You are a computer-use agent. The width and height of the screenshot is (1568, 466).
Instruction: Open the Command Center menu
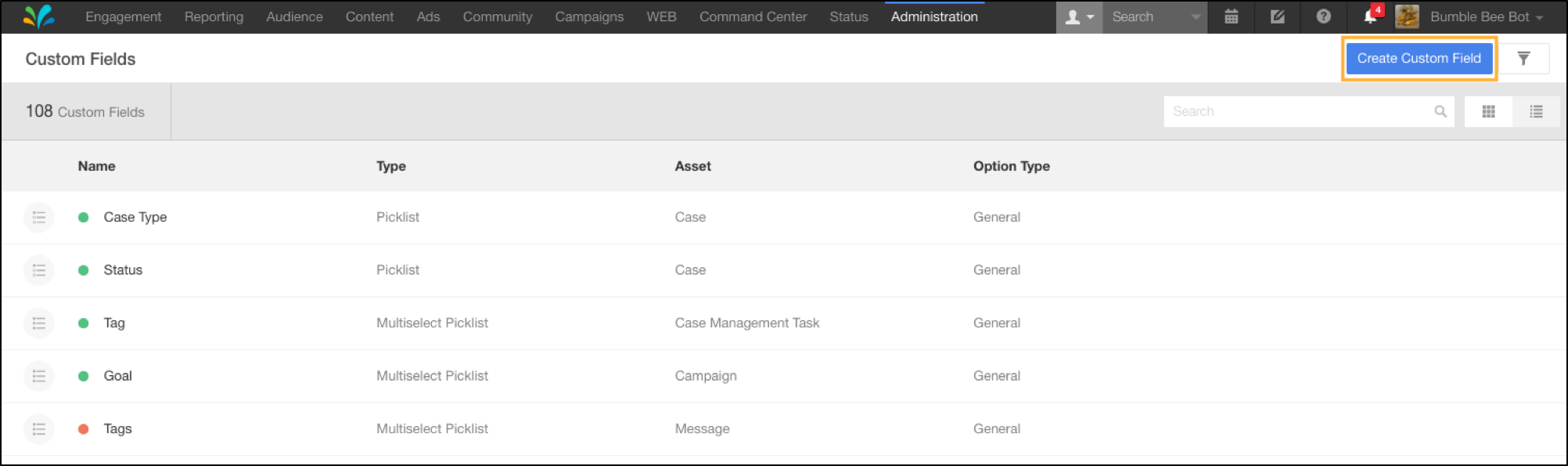click(x=753, y=16)
